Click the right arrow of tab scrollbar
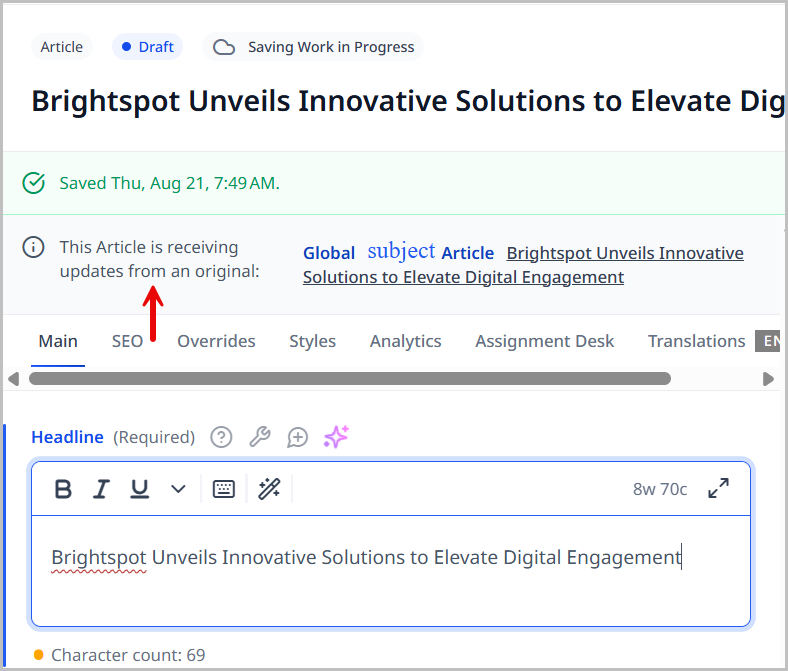 pos(768,379)
